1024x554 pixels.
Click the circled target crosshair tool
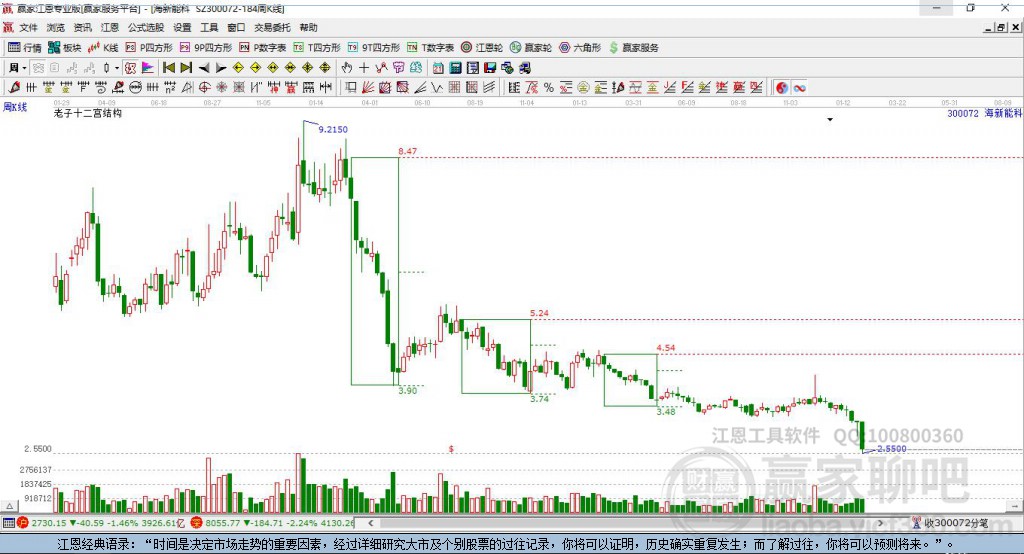coord(204,88)
